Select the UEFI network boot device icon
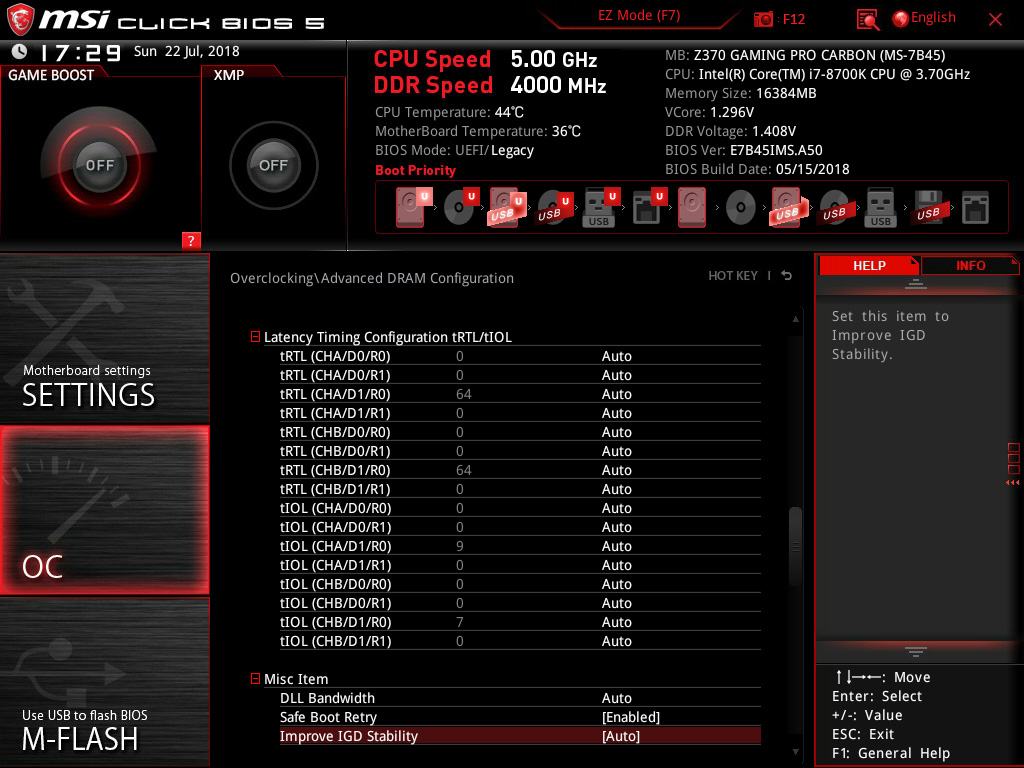Image resolution: width=1024 pixels, height=768 pixels. 648,207
